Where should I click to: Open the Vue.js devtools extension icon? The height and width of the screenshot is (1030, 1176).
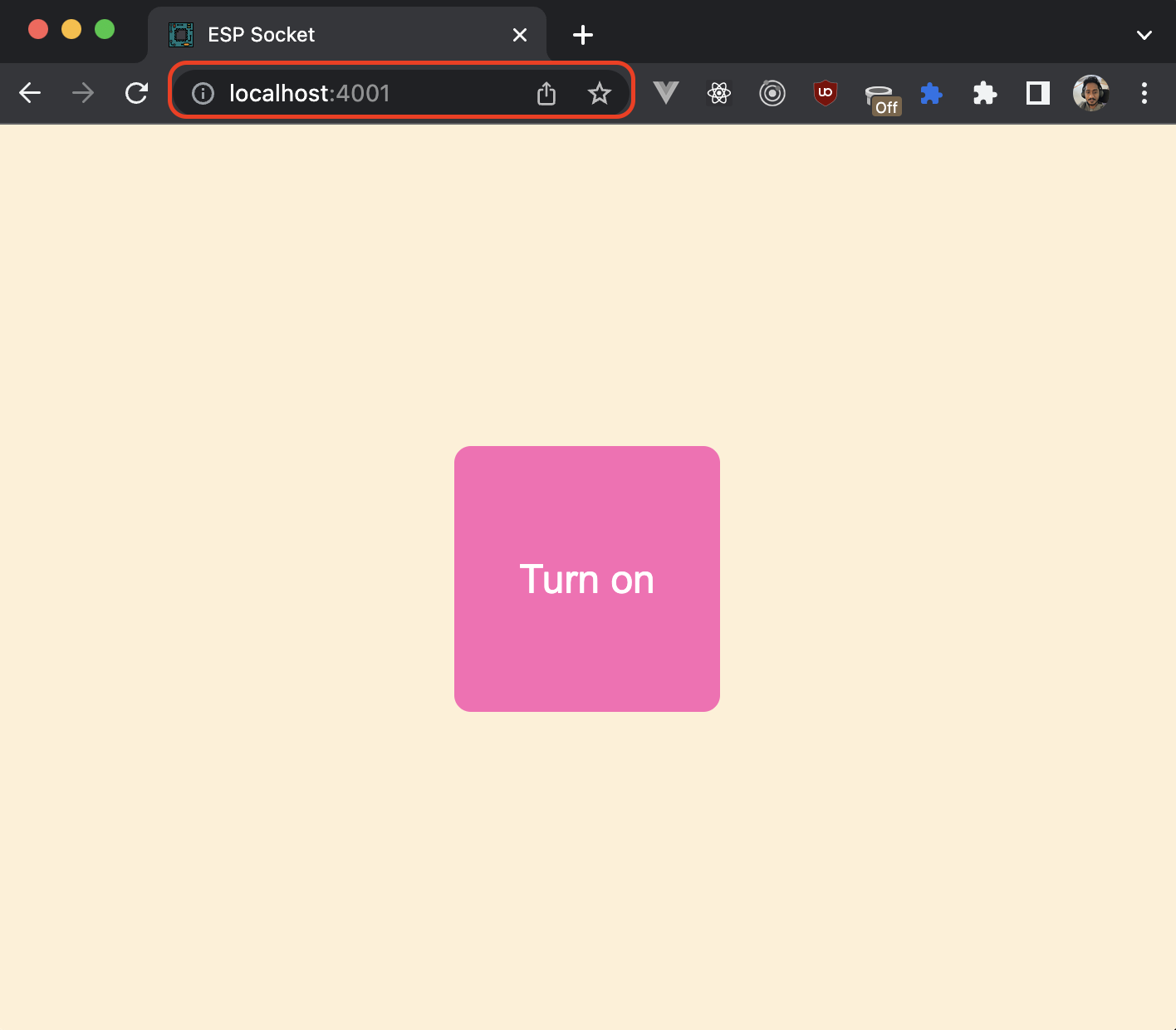[665, 93]
